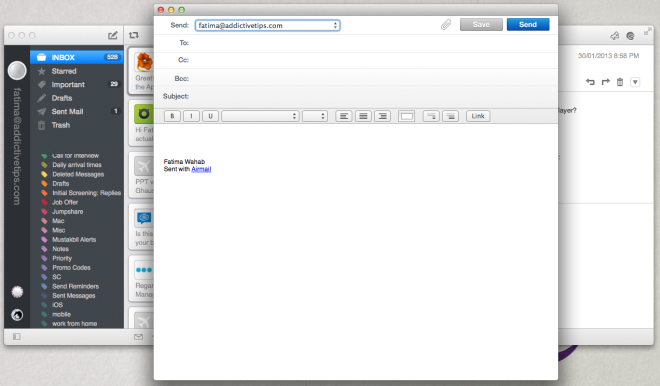This screenshot has height=386, width=660.
Task: Select the Mac label
Action: tap(58, 221)
